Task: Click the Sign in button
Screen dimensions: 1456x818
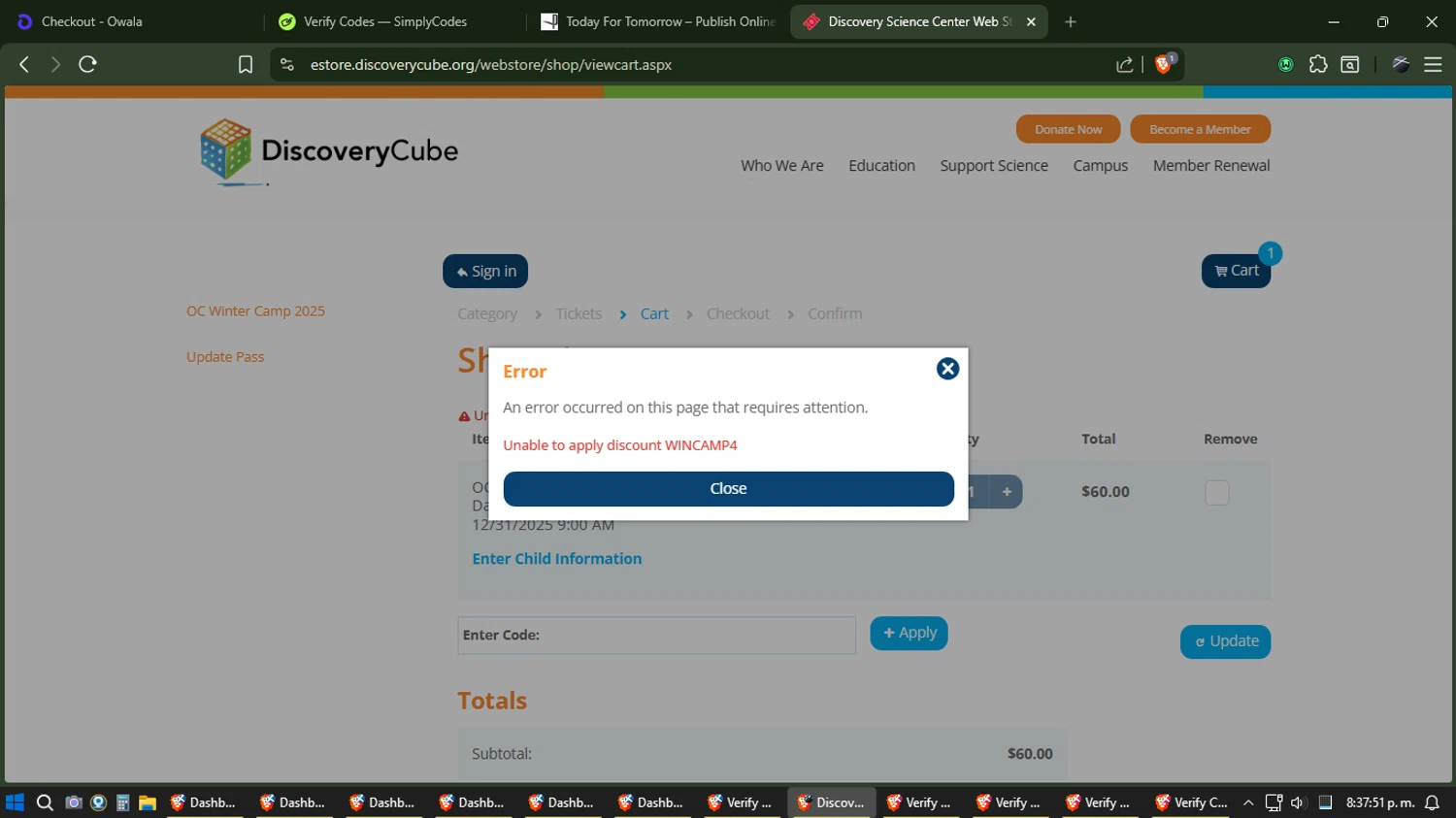Action: tap(485, 272)
